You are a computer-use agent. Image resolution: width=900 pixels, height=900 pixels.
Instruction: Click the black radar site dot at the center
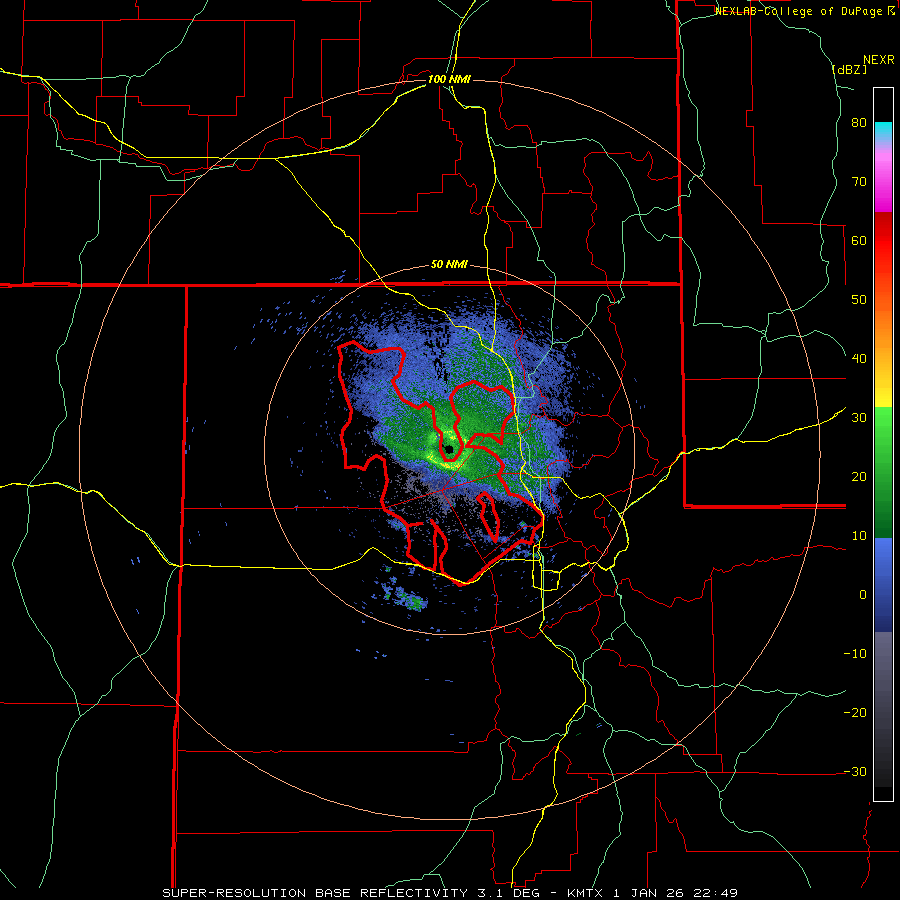tap(449, 449)
